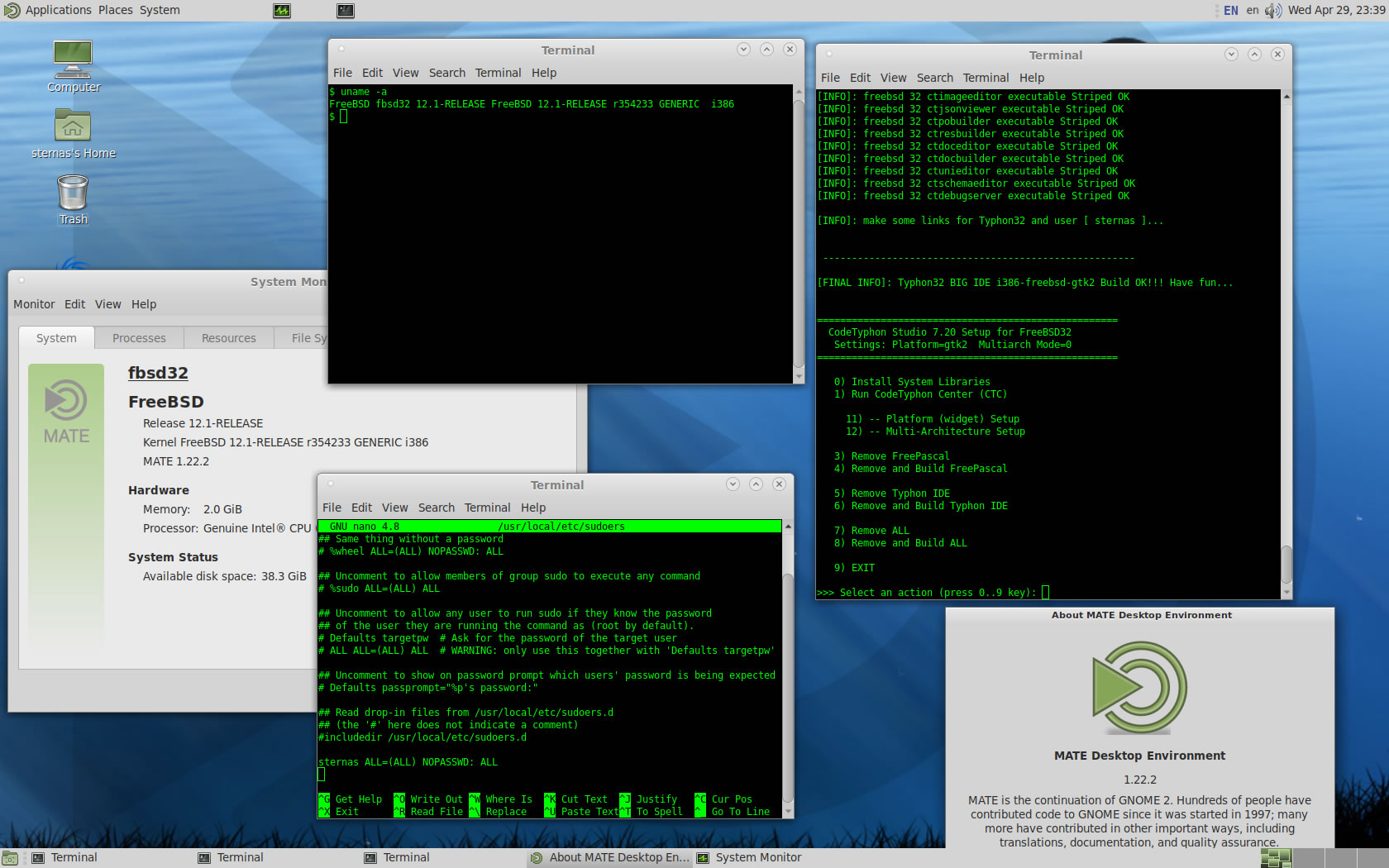Screen dimensions: 1389x868
Task: Click the terminal launcher icon in the top panel
Action: [346, 11]
